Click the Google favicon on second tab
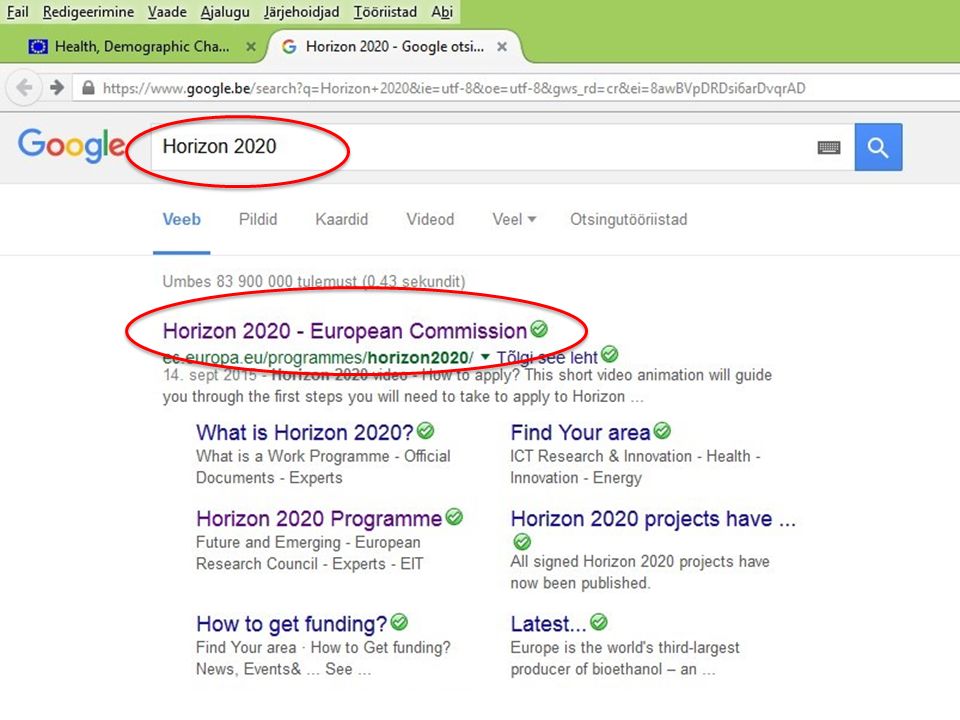 (x=289, y=47)
